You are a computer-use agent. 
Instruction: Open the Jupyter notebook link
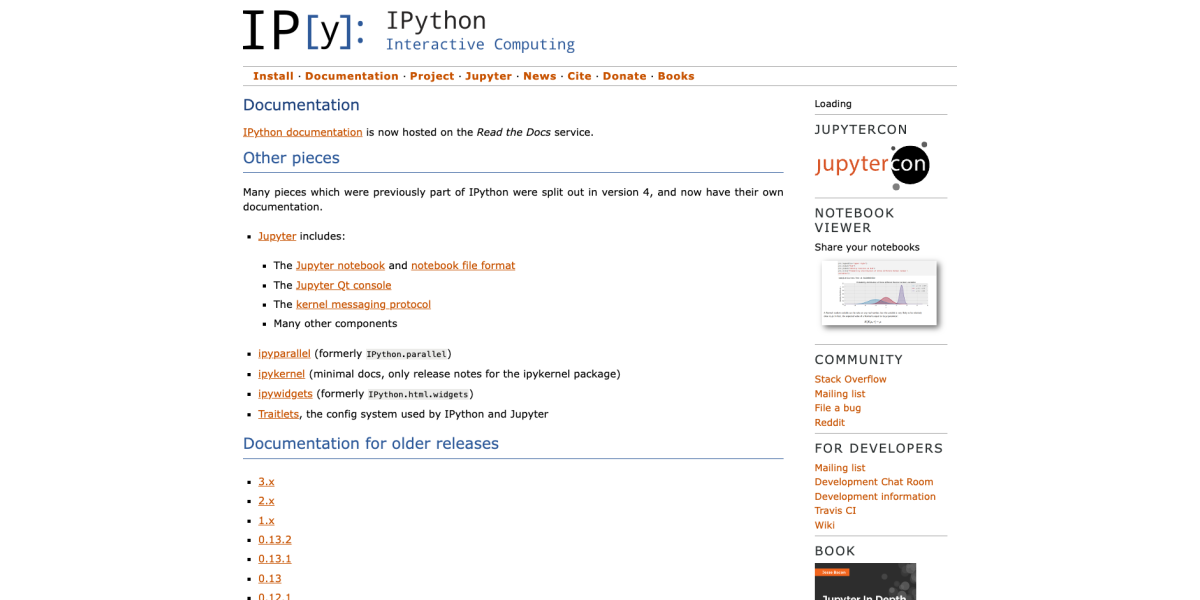(340, 265)
